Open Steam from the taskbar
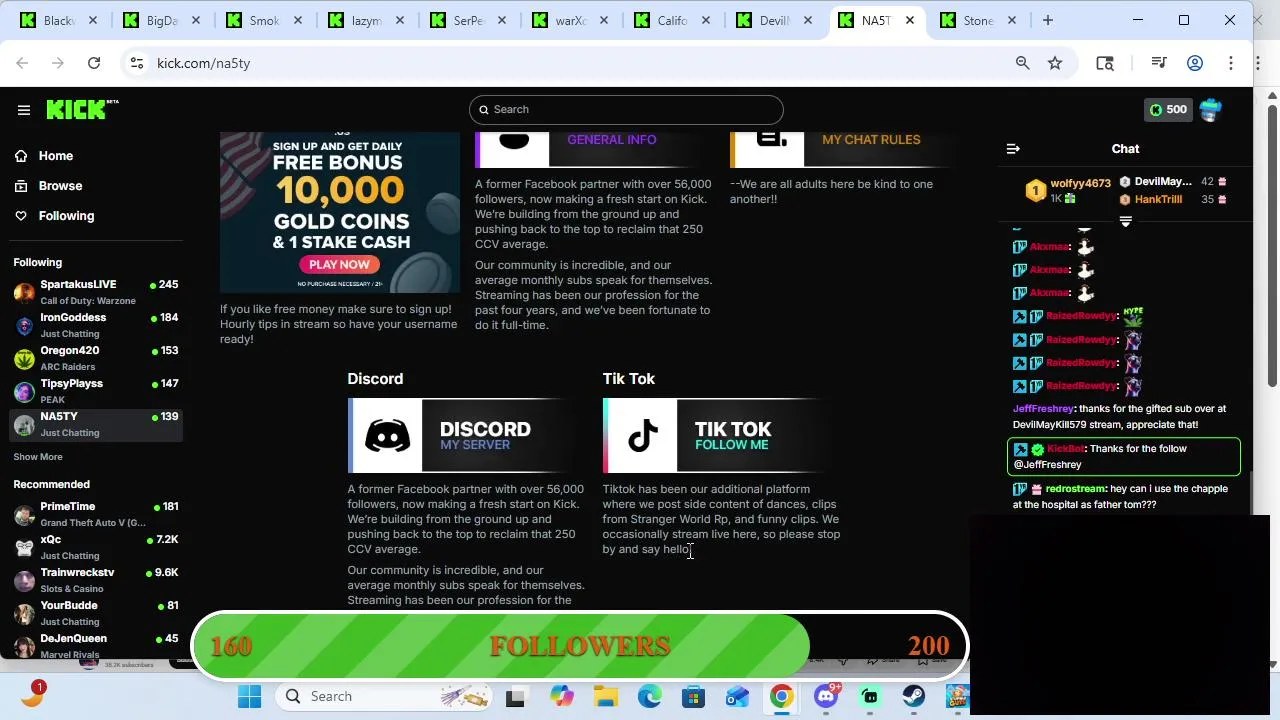Screen dimensions: 1280x720 (914, 697)
